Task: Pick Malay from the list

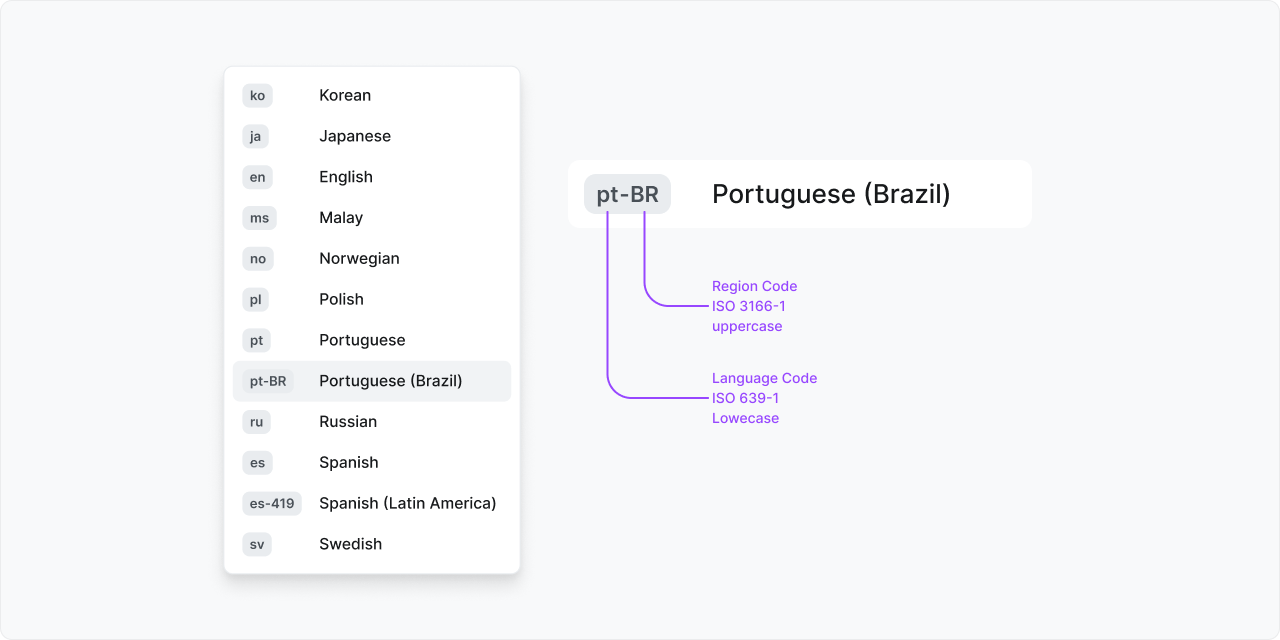Action: [372, 218]
